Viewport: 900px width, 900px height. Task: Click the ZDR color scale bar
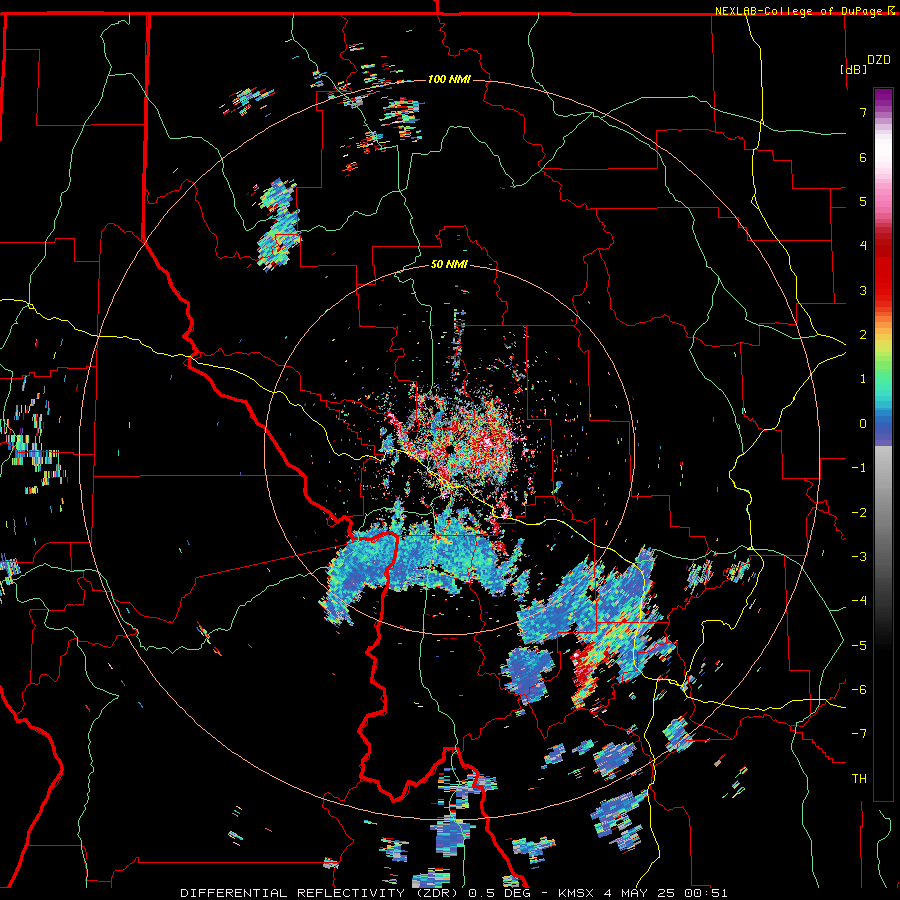pos(883,444)
